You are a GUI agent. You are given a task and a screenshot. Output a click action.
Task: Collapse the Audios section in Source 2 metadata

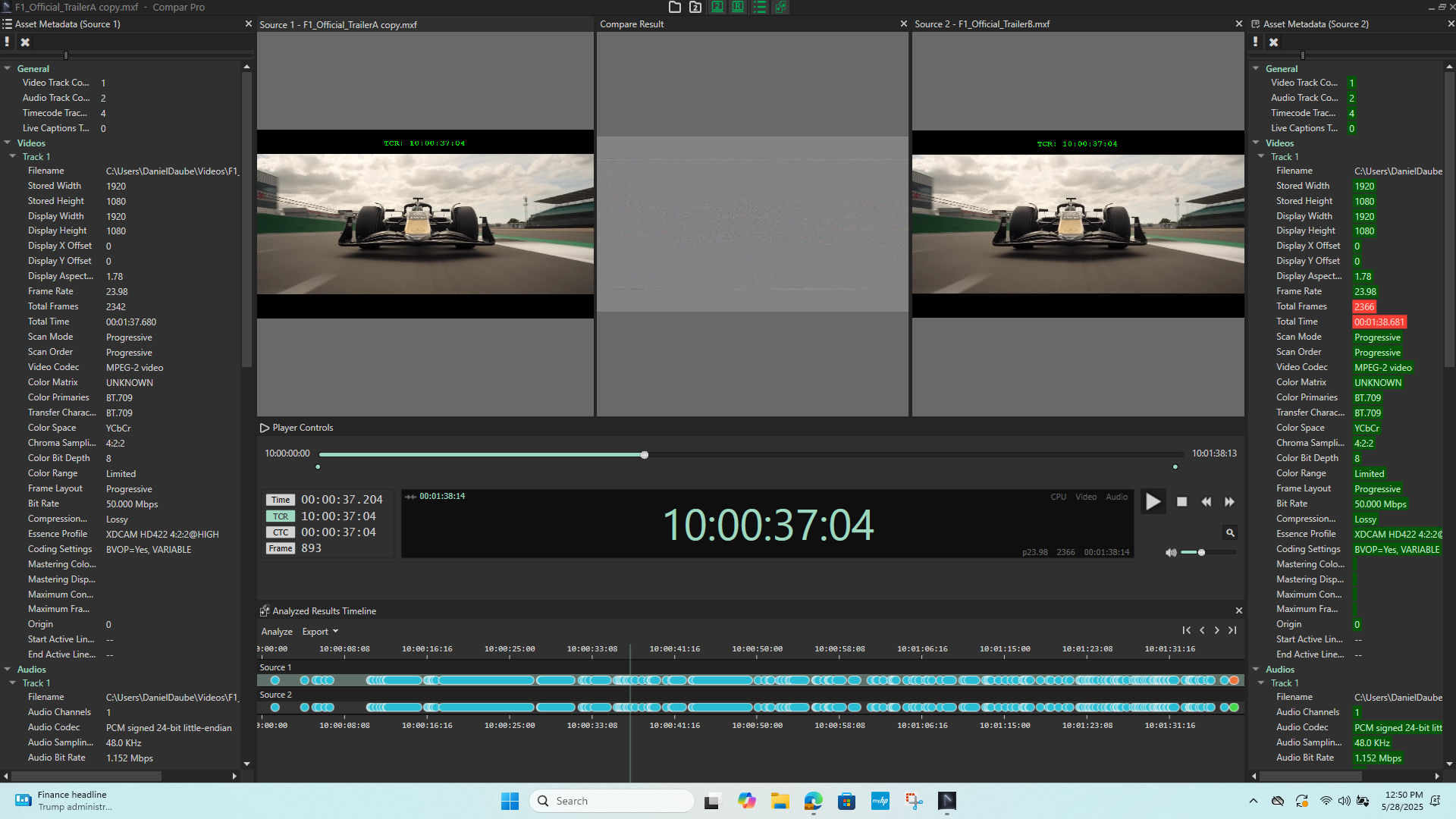(1256, 670)
